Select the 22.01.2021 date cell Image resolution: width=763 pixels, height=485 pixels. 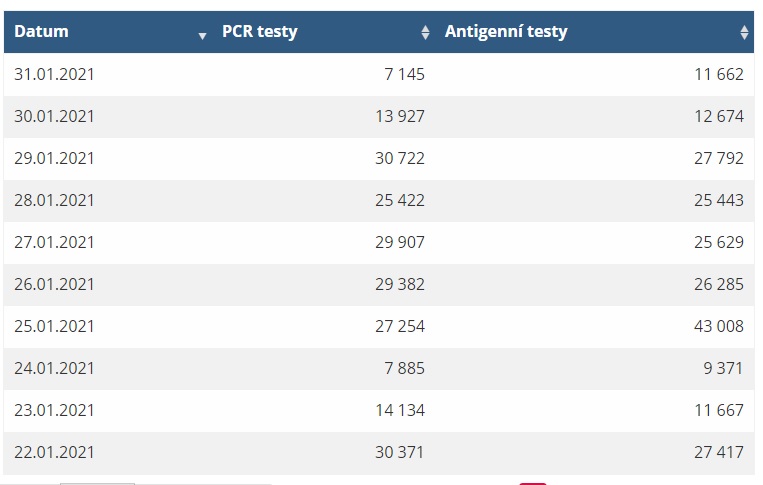point(54,452)
